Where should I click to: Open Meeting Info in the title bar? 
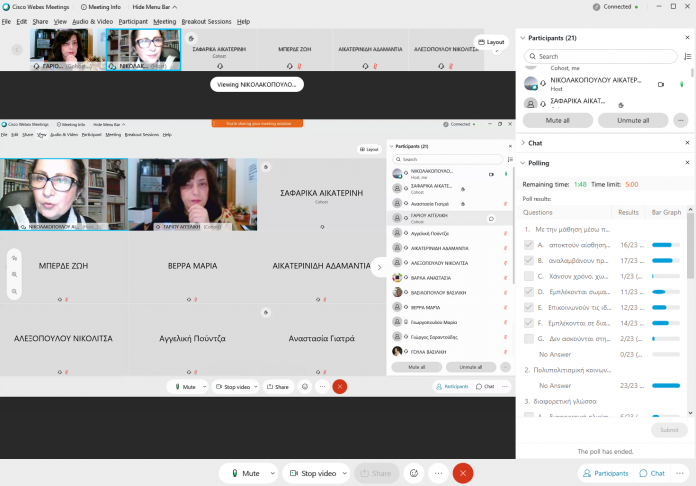coord(100,6)
